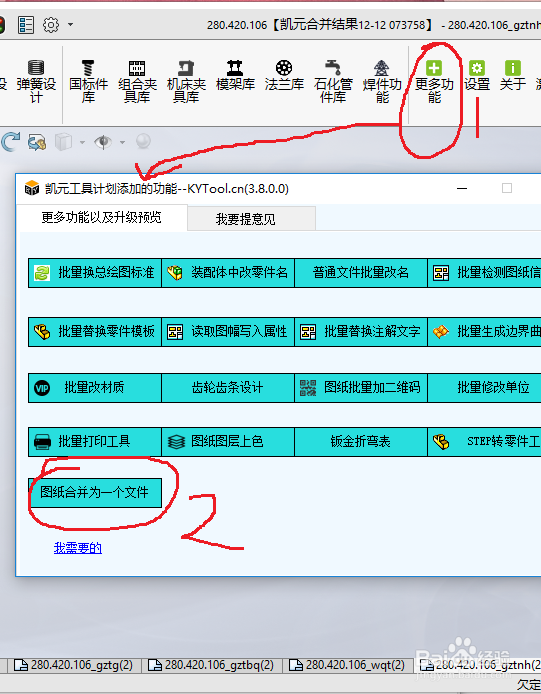This screenshot has height=694, width=541.
Task: Click 批量换总绘图标准 button
Action: pos(95,273)
